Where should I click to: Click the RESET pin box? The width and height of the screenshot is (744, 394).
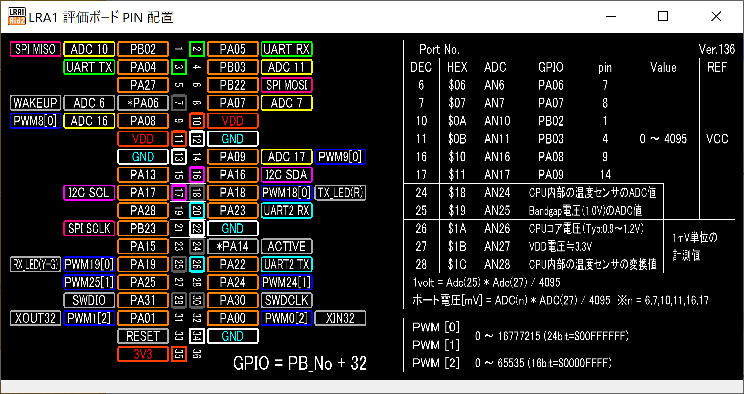tap(143, 336)
